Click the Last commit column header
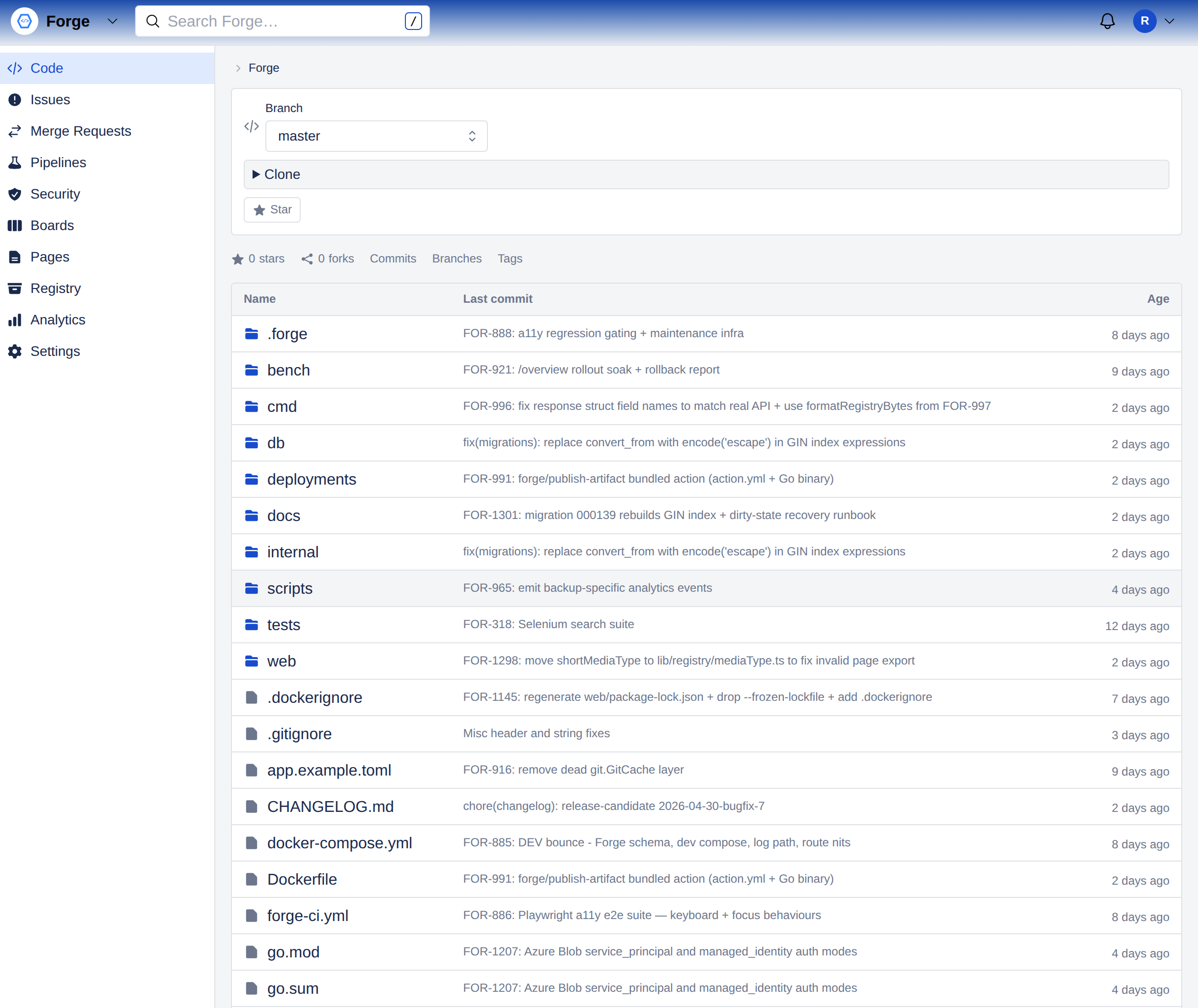Image resolution: width=1198 pixels, height=1008 pixels. click(x=497, y=299)
